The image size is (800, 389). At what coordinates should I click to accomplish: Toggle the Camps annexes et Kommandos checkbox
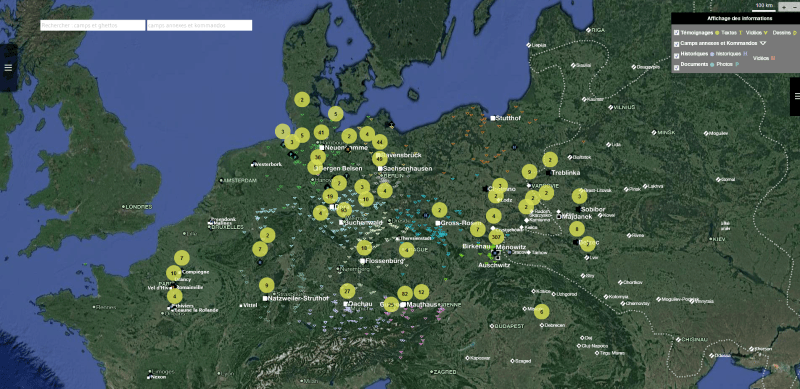coord(676,43)
